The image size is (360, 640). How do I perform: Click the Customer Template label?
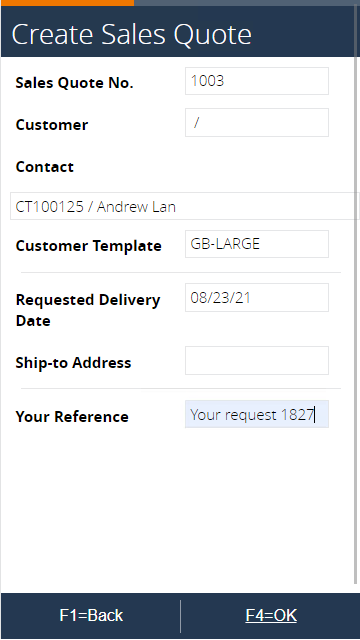[x=89, y=246]
